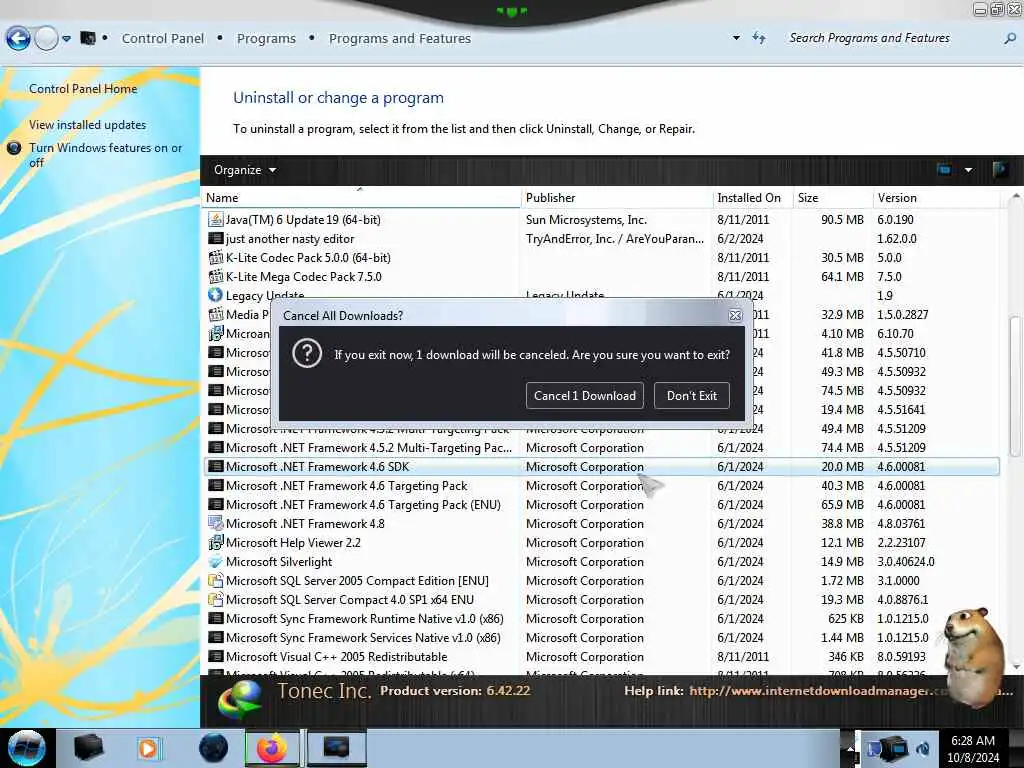This screenshot has height=768, width=1024.
Task: Select Microsoft .NET Framework 4.8 icon
Action: pyautogui.click(x=216, y=524)
